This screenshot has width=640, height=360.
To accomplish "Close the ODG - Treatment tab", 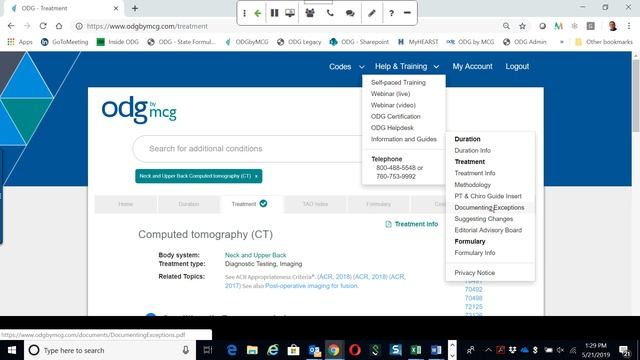I will (x=116, y=8).
